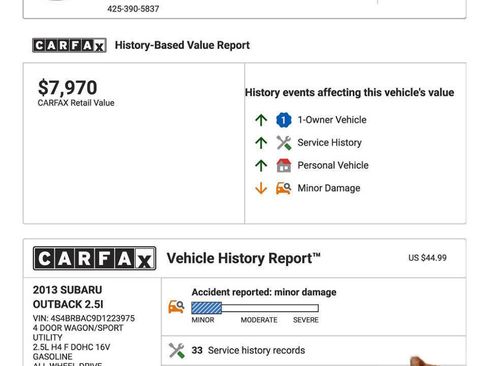
Task: Click the accident damage severity bar
Action: point(255,308)
